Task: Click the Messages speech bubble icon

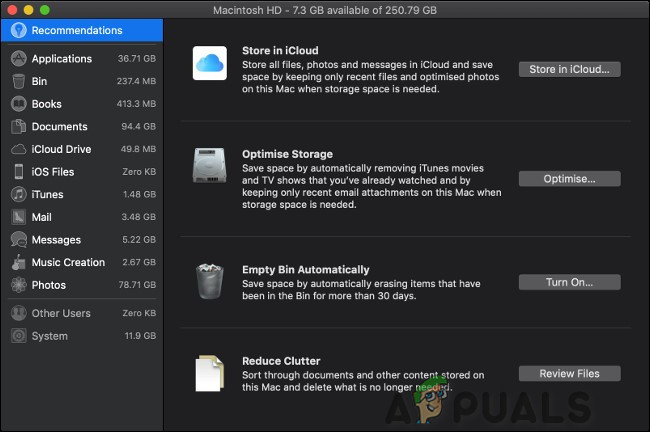Action: coord(18,240)
